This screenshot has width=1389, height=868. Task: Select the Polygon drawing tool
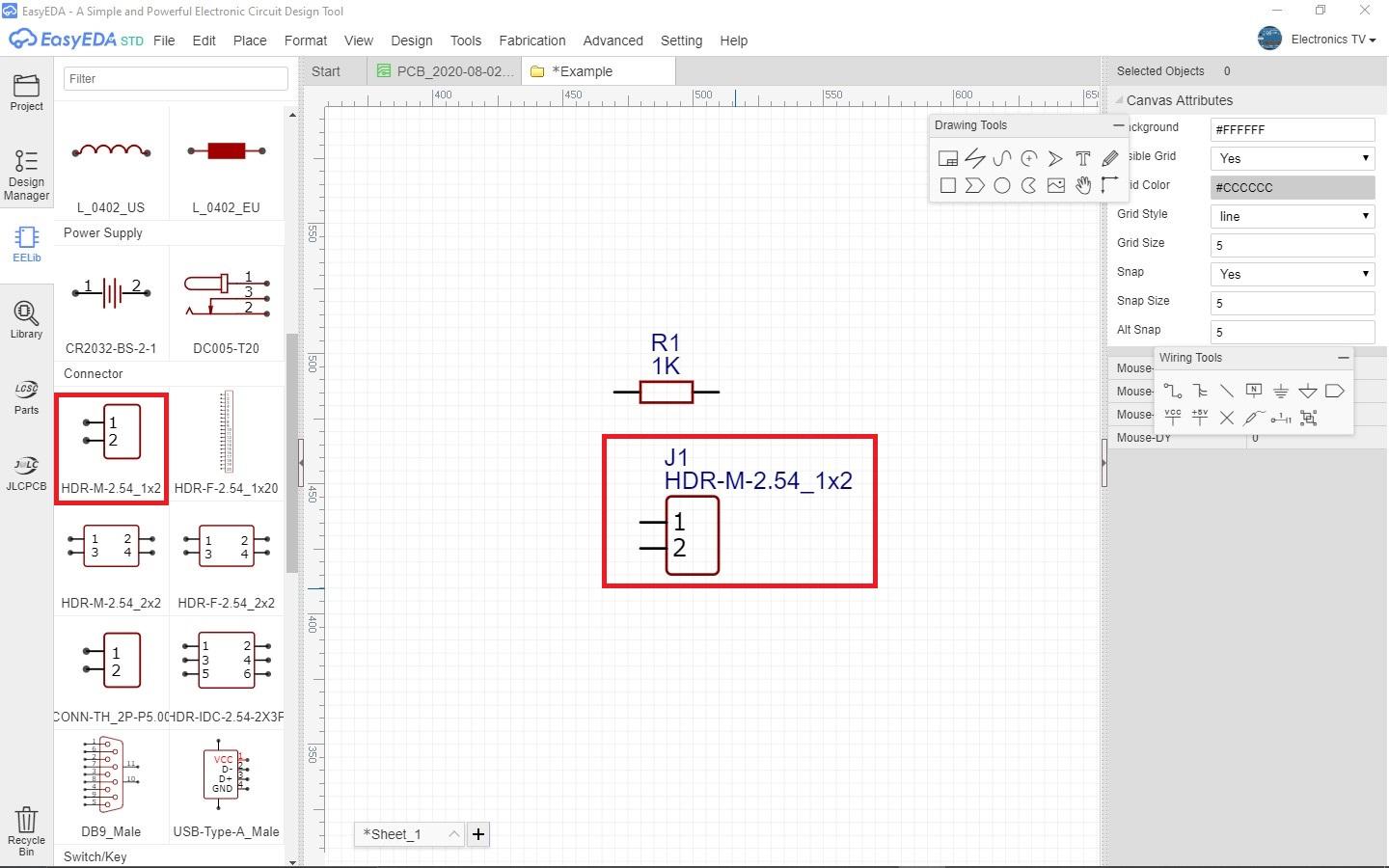tap(975, 185)
